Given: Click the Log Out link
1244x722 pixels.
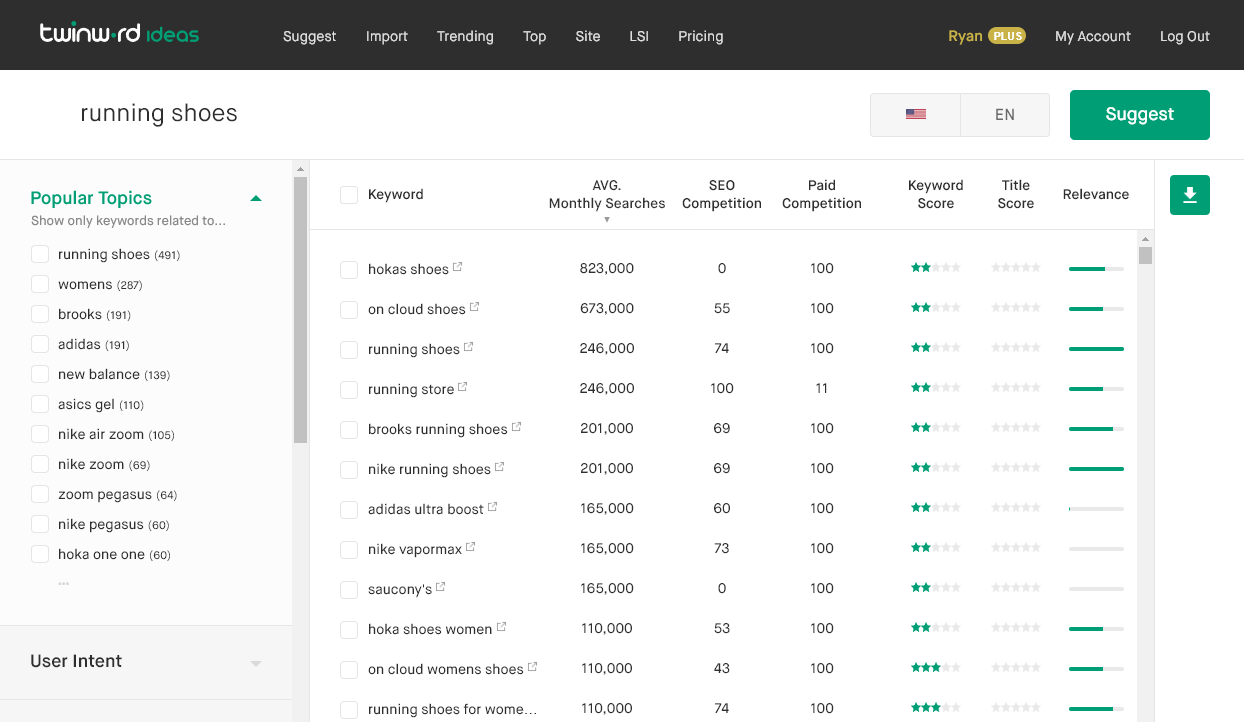Looking at the screenshot, I should point(1185,36).
